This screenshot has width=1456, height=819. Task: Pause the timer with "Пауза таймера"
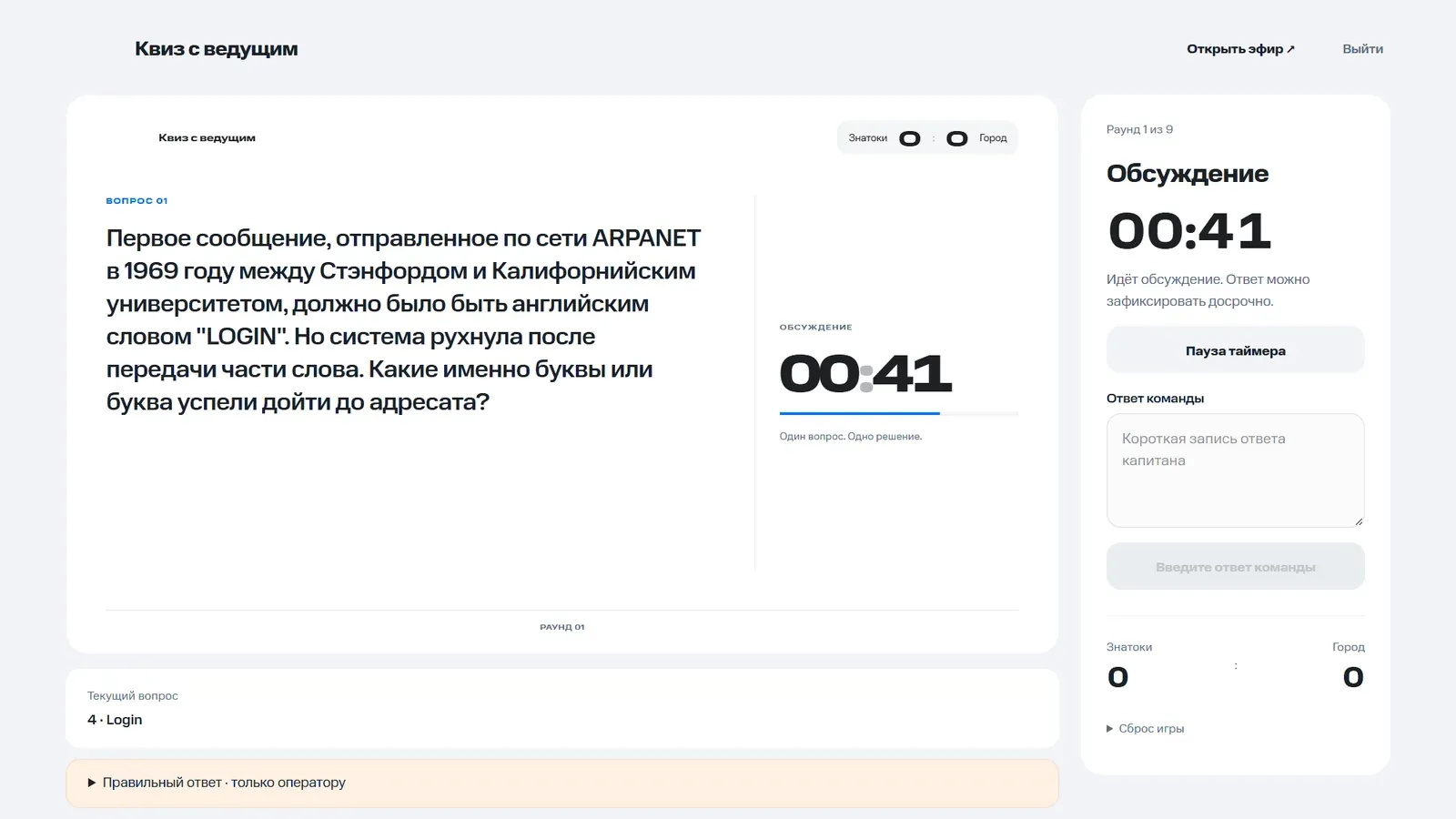click(x=1235, y=350)
